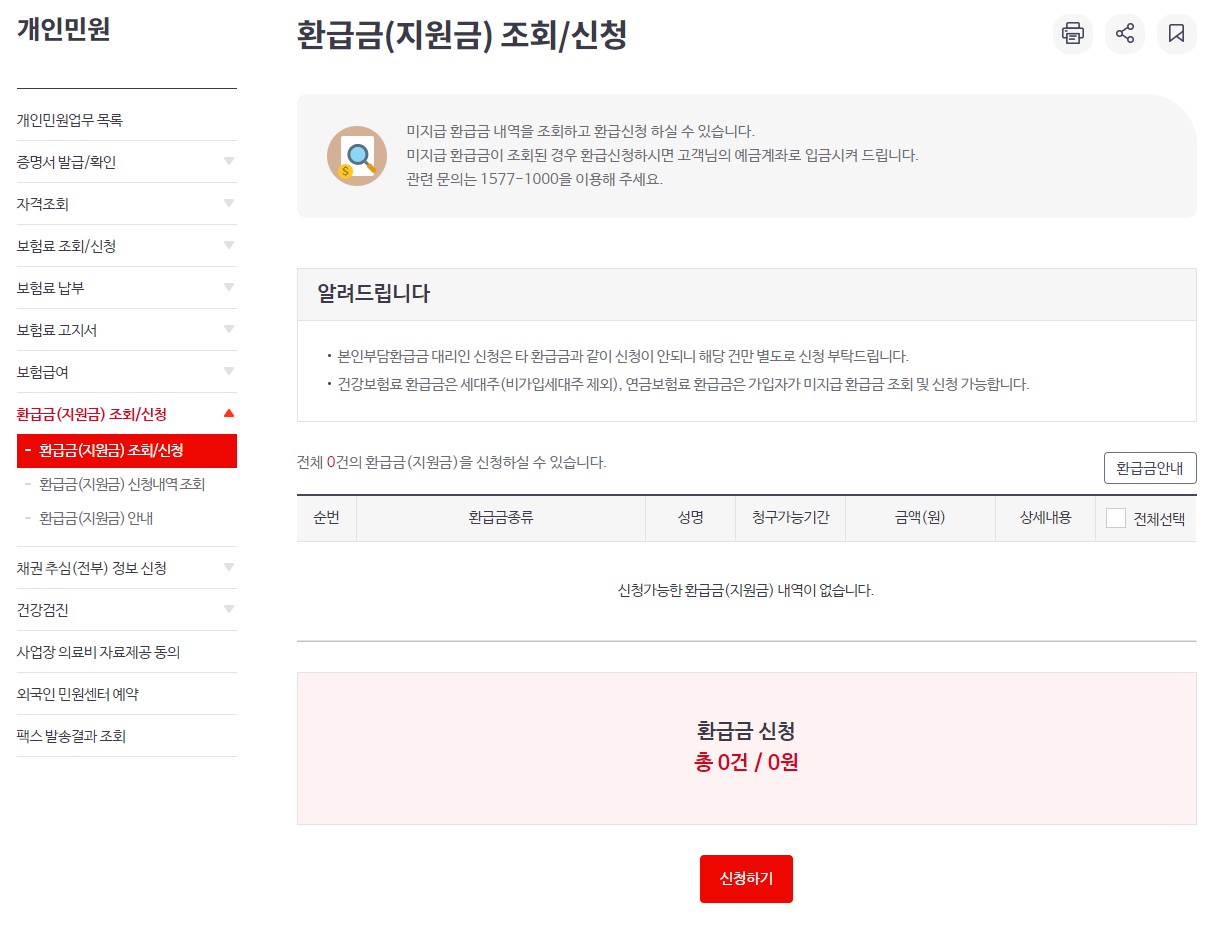Select 환급금(지원금) 신청내역 조회 menu item

tap(125, 484)
